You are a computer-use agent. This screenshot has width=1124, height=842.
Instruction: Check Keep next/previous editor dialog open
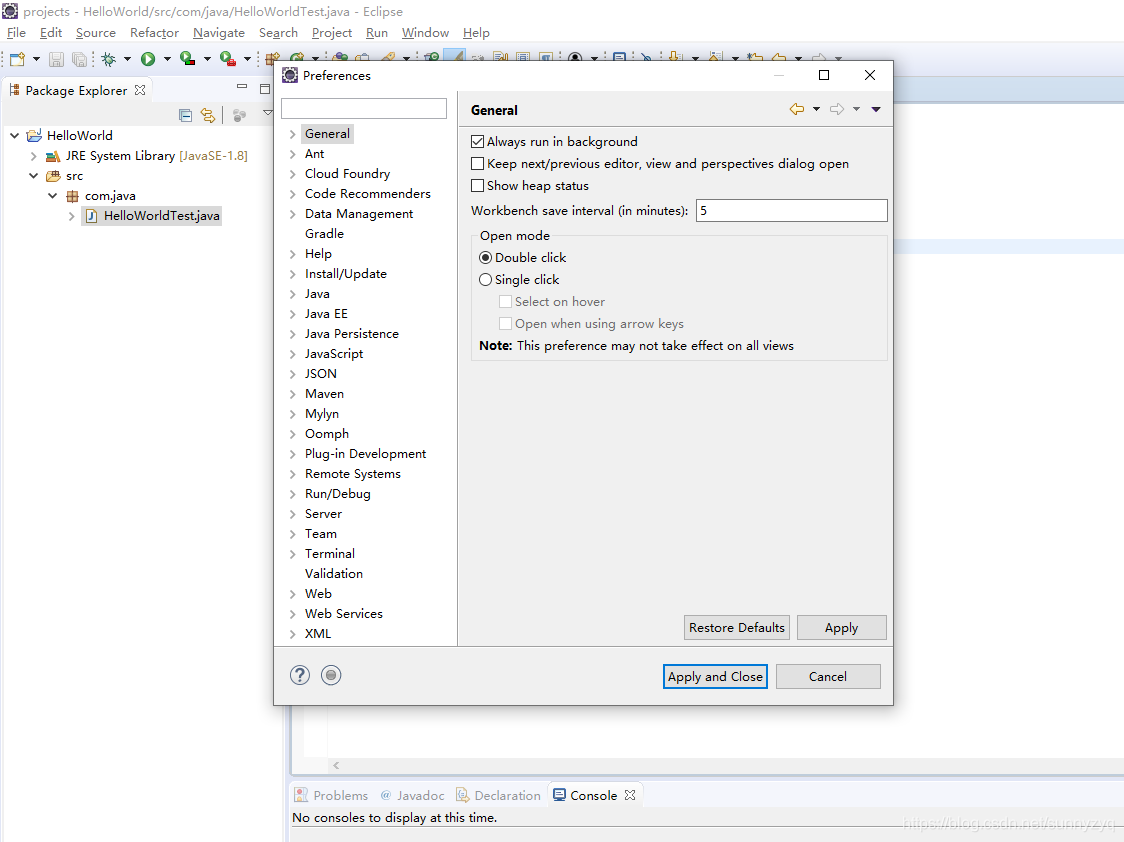pyautogui.click(x=477, y=163)
